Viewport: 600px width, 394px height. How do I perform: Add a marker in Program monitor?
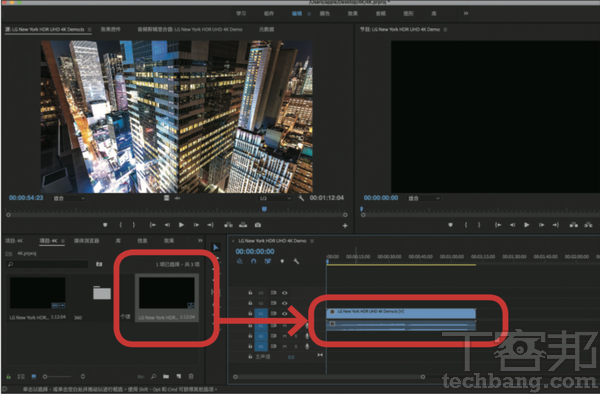point(450,225)
